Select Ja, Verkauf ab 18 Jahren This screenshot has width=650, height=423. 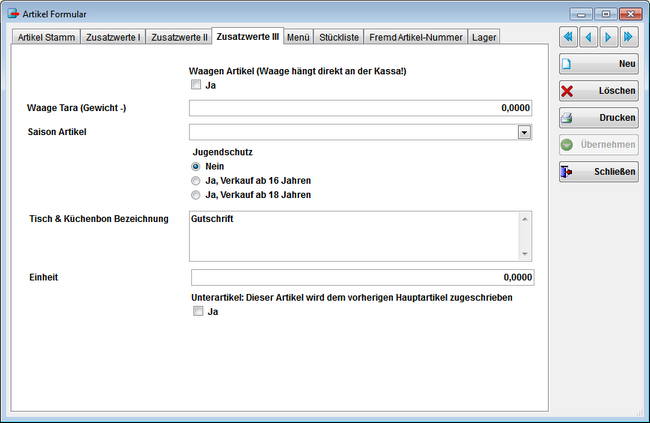coord(196,195)
